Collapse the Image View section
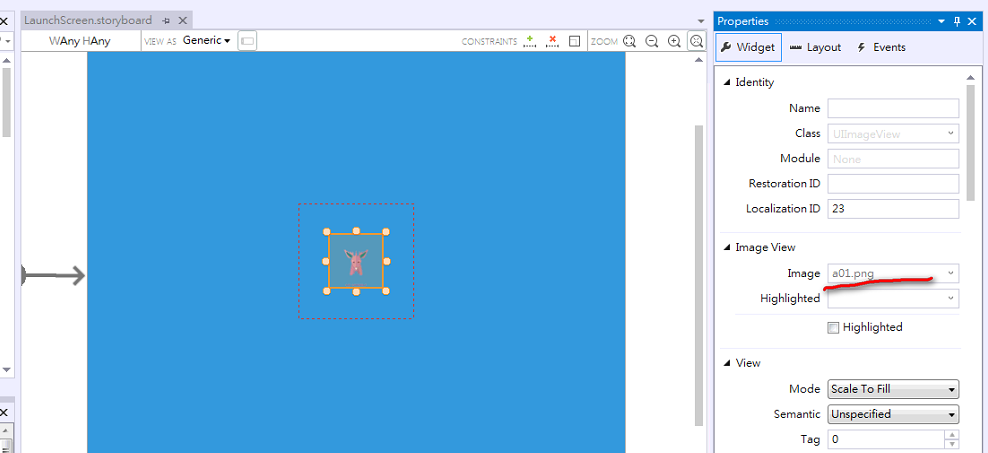The image size is (988, 453). coord(727,247)
